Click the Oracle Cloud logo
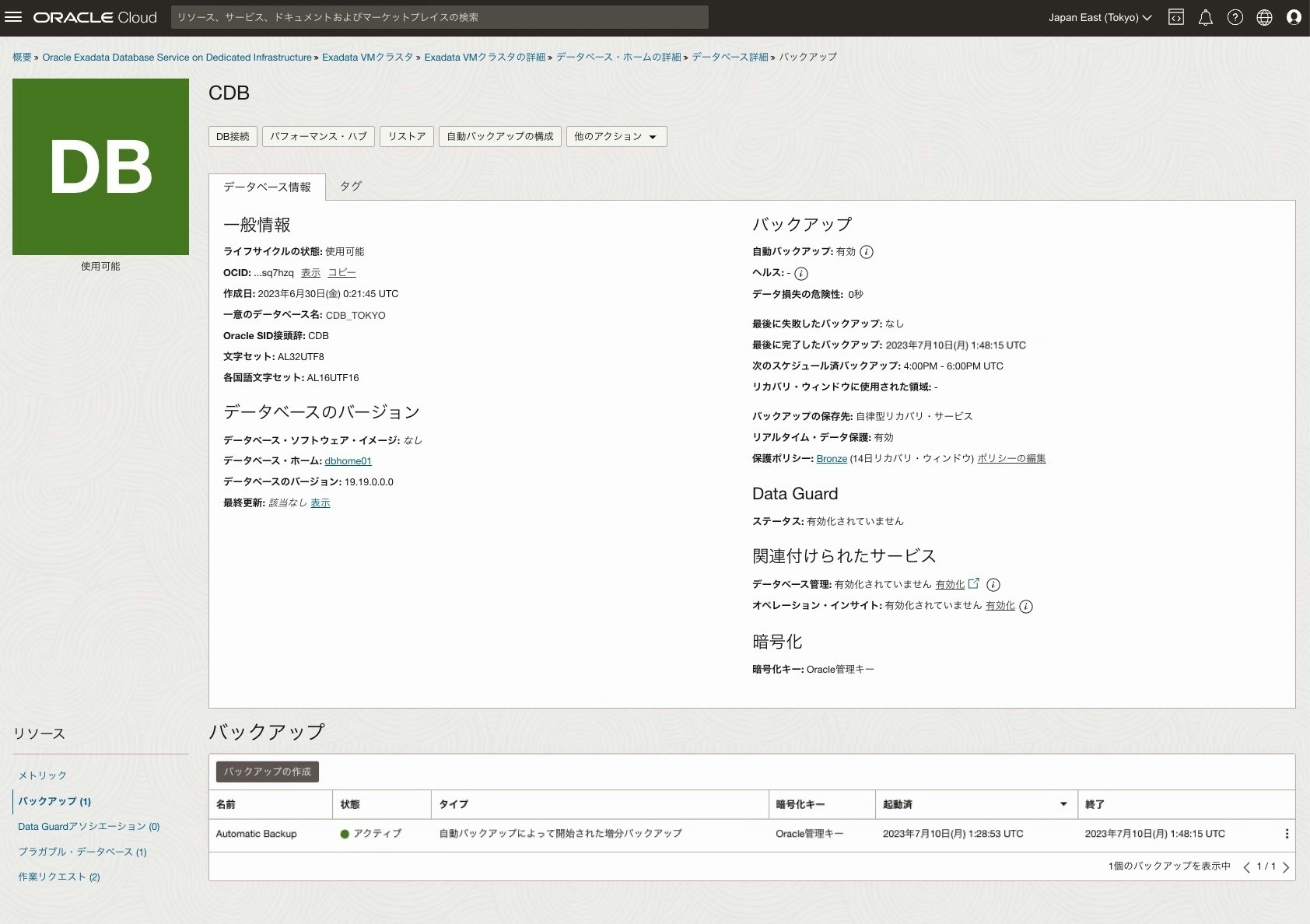Viewport: 1310px width, 924px height. click(x=95, y=17)
